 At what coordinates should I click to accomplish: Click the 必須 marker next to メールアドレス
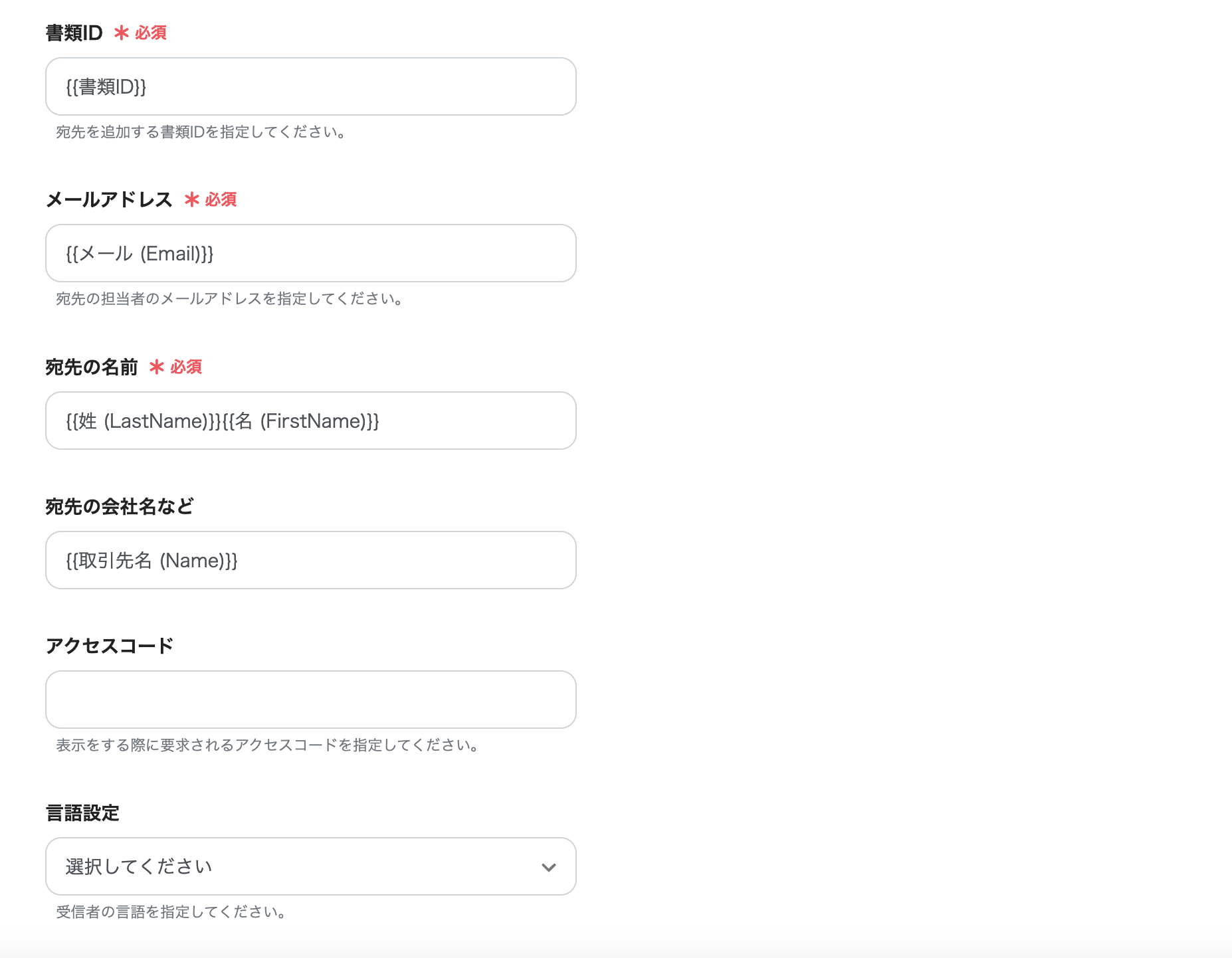click(221, 199)
